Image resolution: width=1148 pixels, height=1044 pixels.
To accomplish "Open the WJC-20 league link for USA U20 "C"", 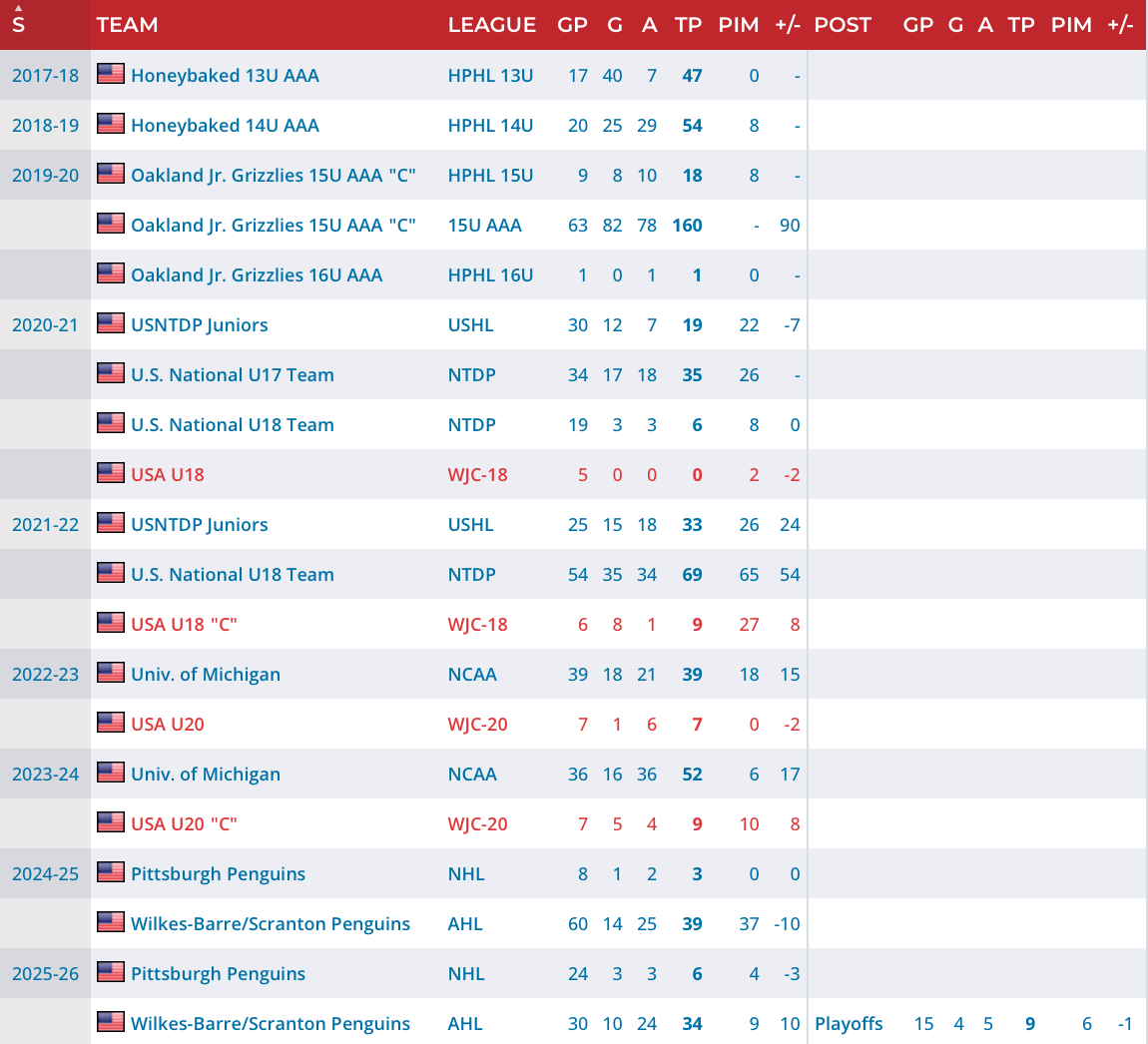I will tap(477, 824).
